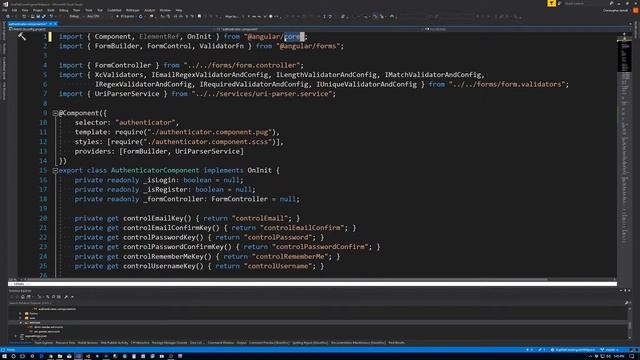This screenshot has width=640, height=360.
Task: Click './authenticator.component.pug' template path
Action: coord(209,132)
